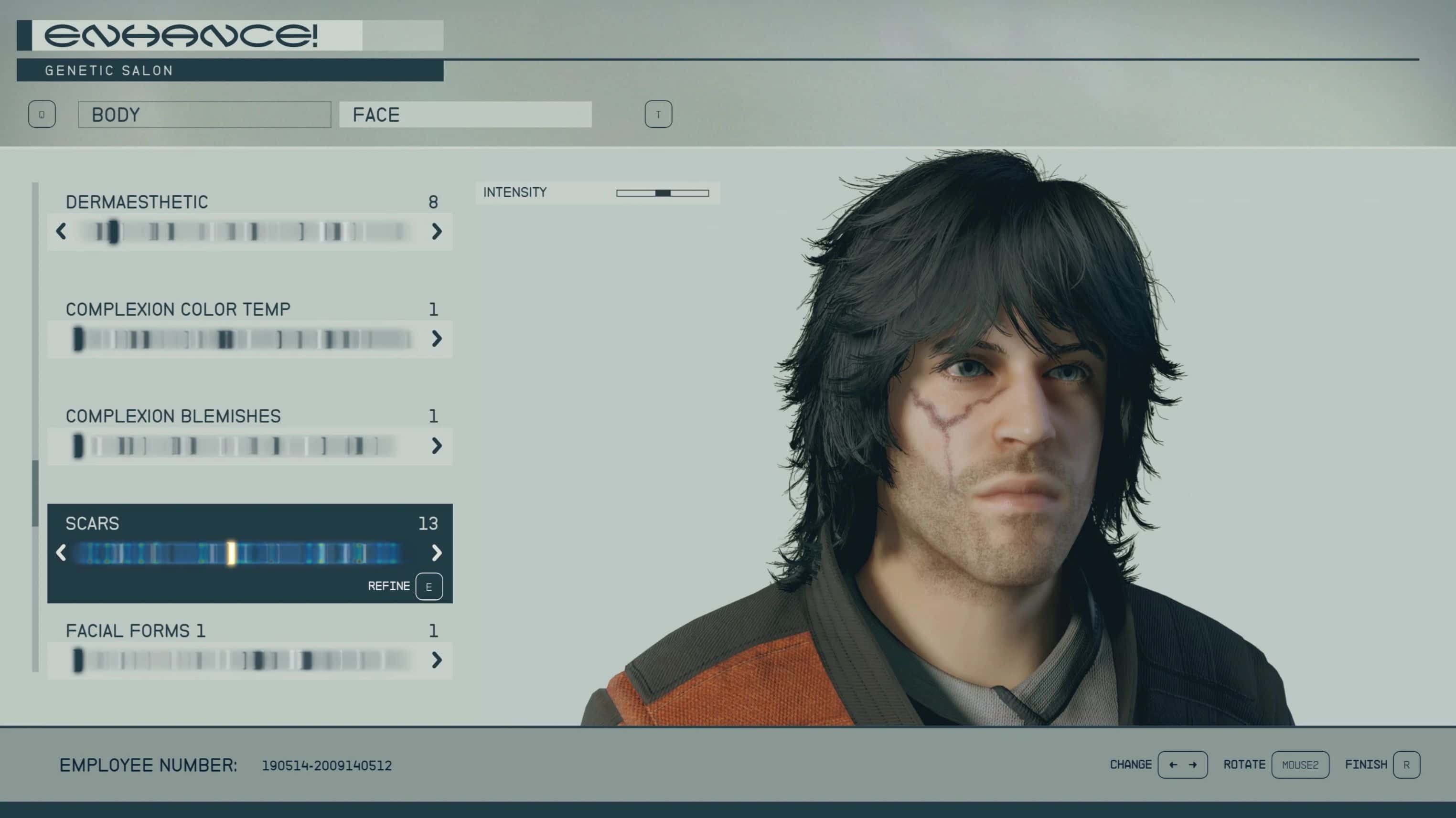Advance Complexion Blemishes right arrow
Viewport: 1456px width, 818px height.
tap(436, 446)
